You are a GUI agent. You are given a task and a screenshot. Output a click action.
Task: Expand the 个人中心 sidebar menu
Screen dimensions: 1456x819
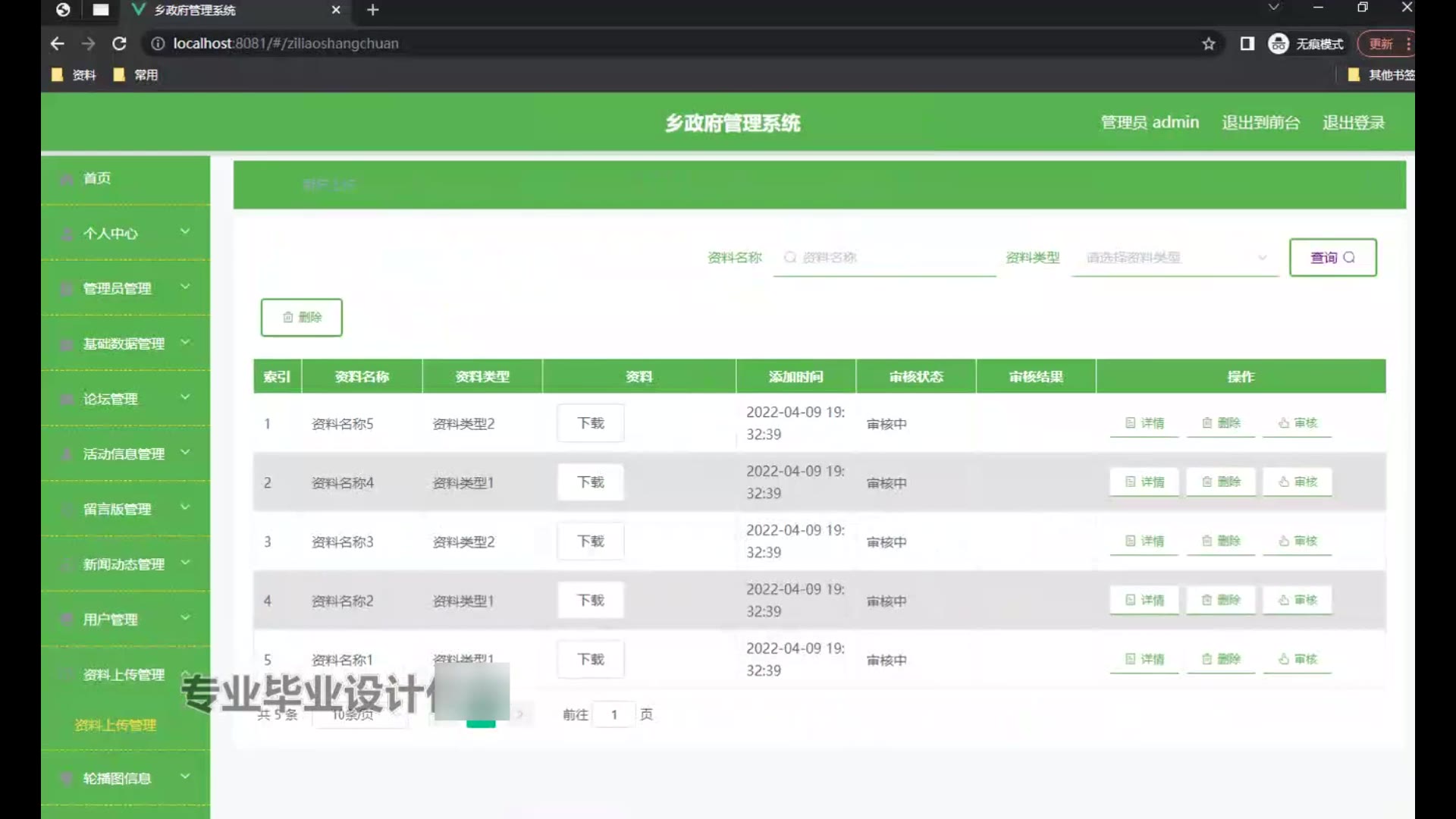pos(125,234)
